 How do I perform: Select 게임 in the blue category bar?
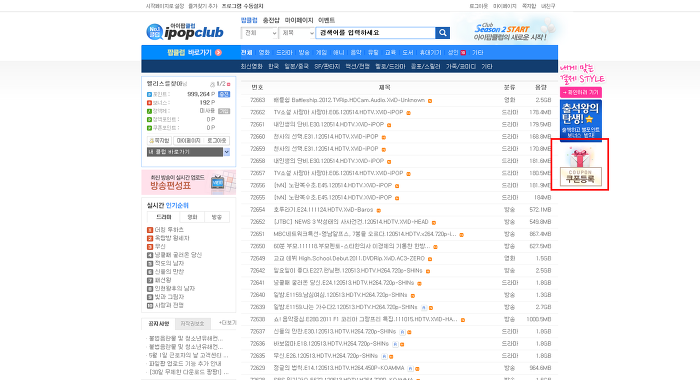pos(321,52)
